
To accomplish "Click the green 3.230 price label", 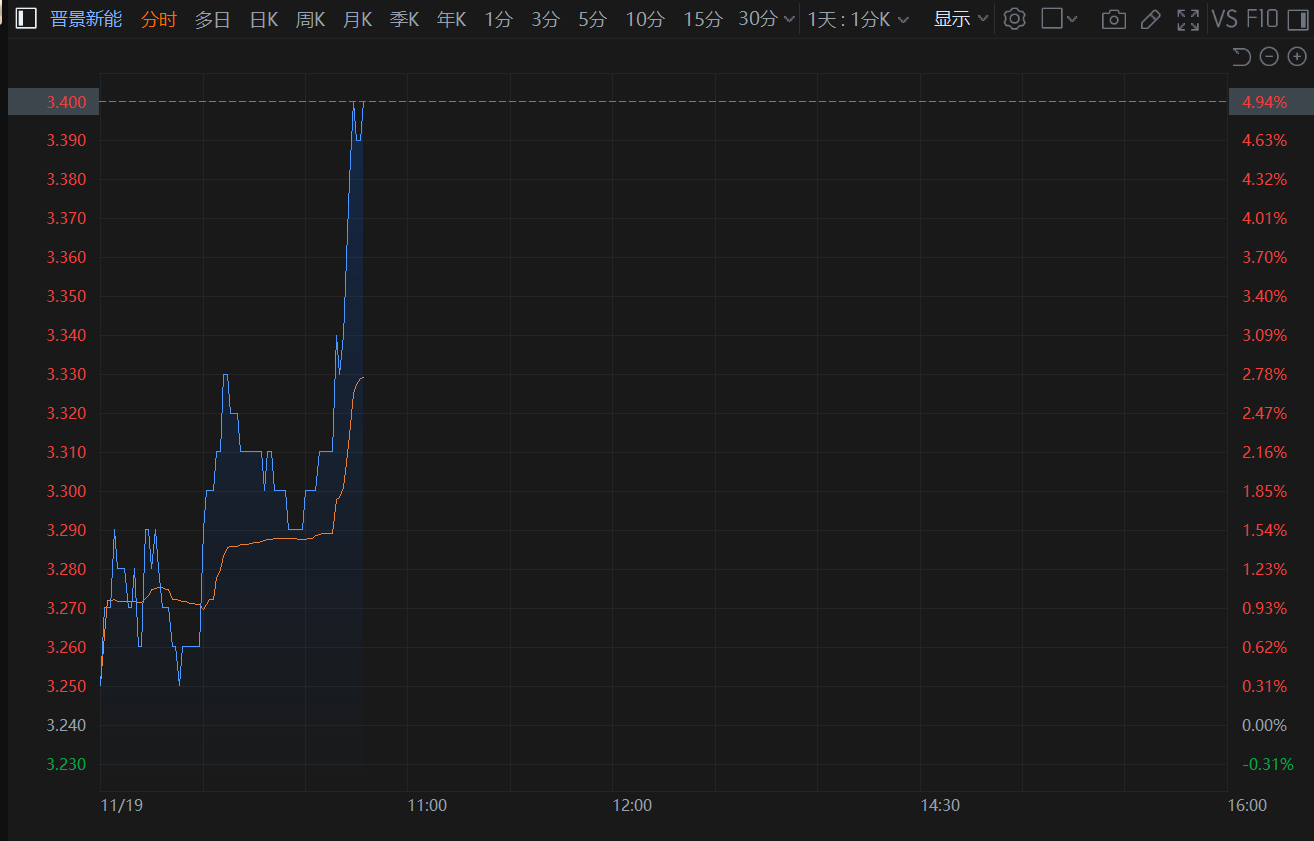I will pyautogui.click(x=66, y=765).
